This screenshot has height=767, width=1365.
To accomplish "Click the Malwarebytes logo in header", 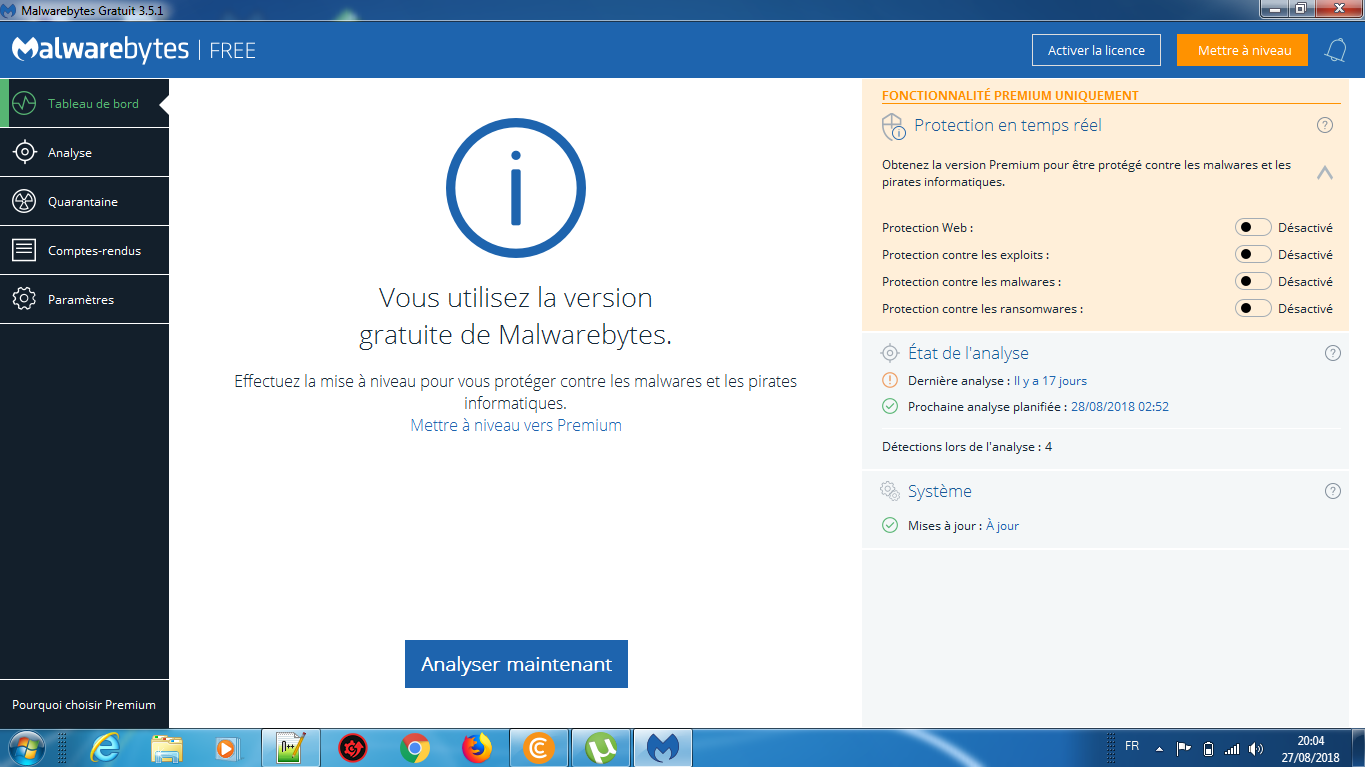I will click(x=100, y=49).
